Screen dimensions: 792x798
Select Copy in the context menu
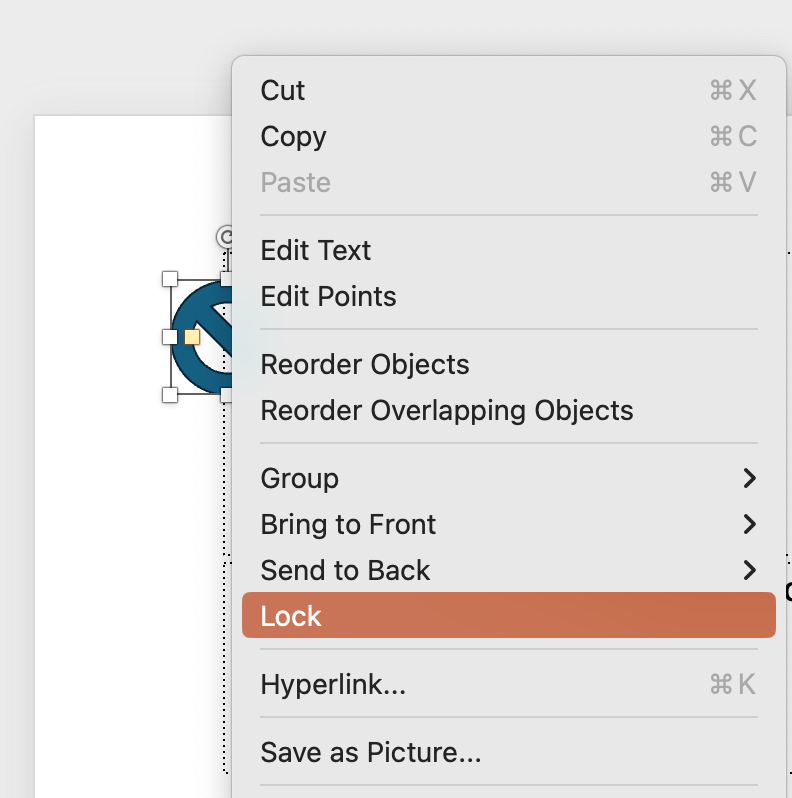[293, 137]
